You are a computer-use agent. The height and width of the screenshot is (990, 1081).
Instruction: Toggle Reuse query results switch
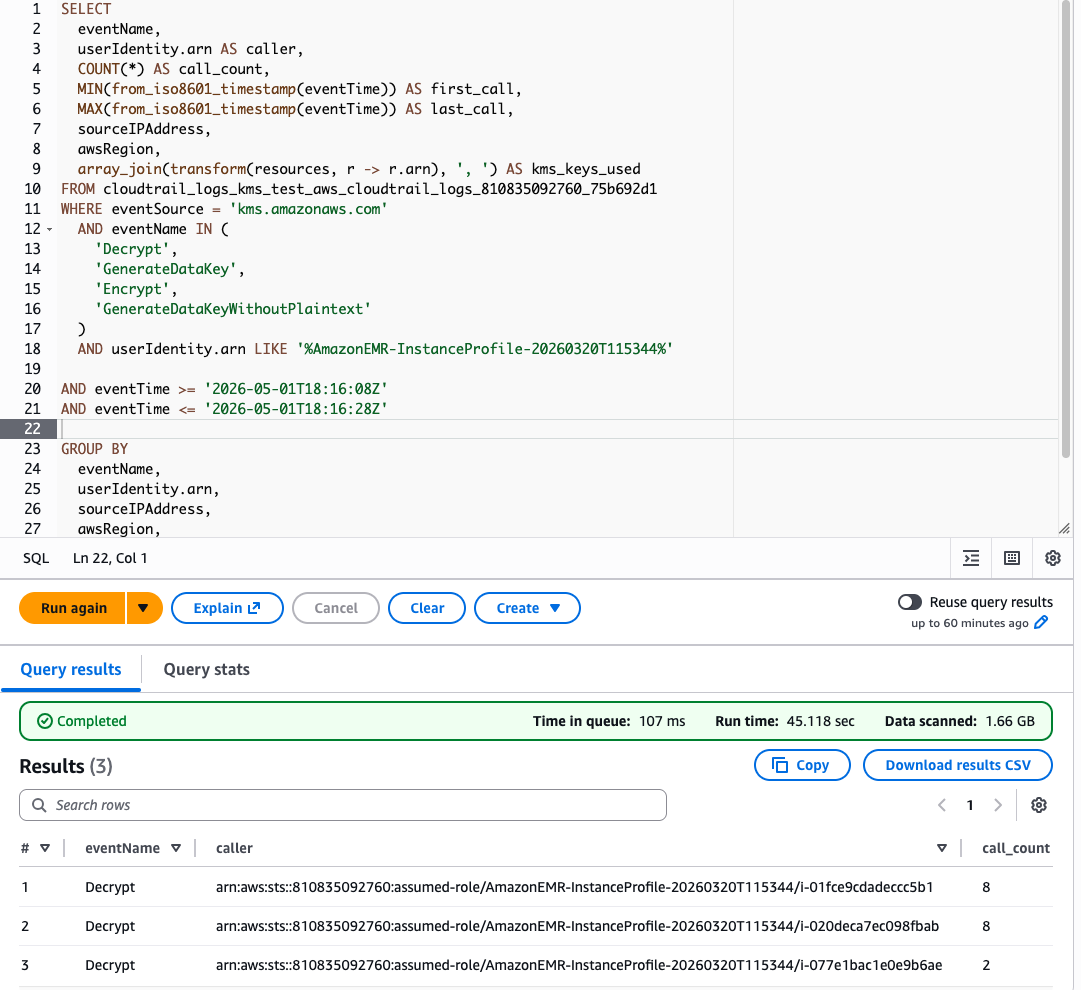click(x=909, y=603)
